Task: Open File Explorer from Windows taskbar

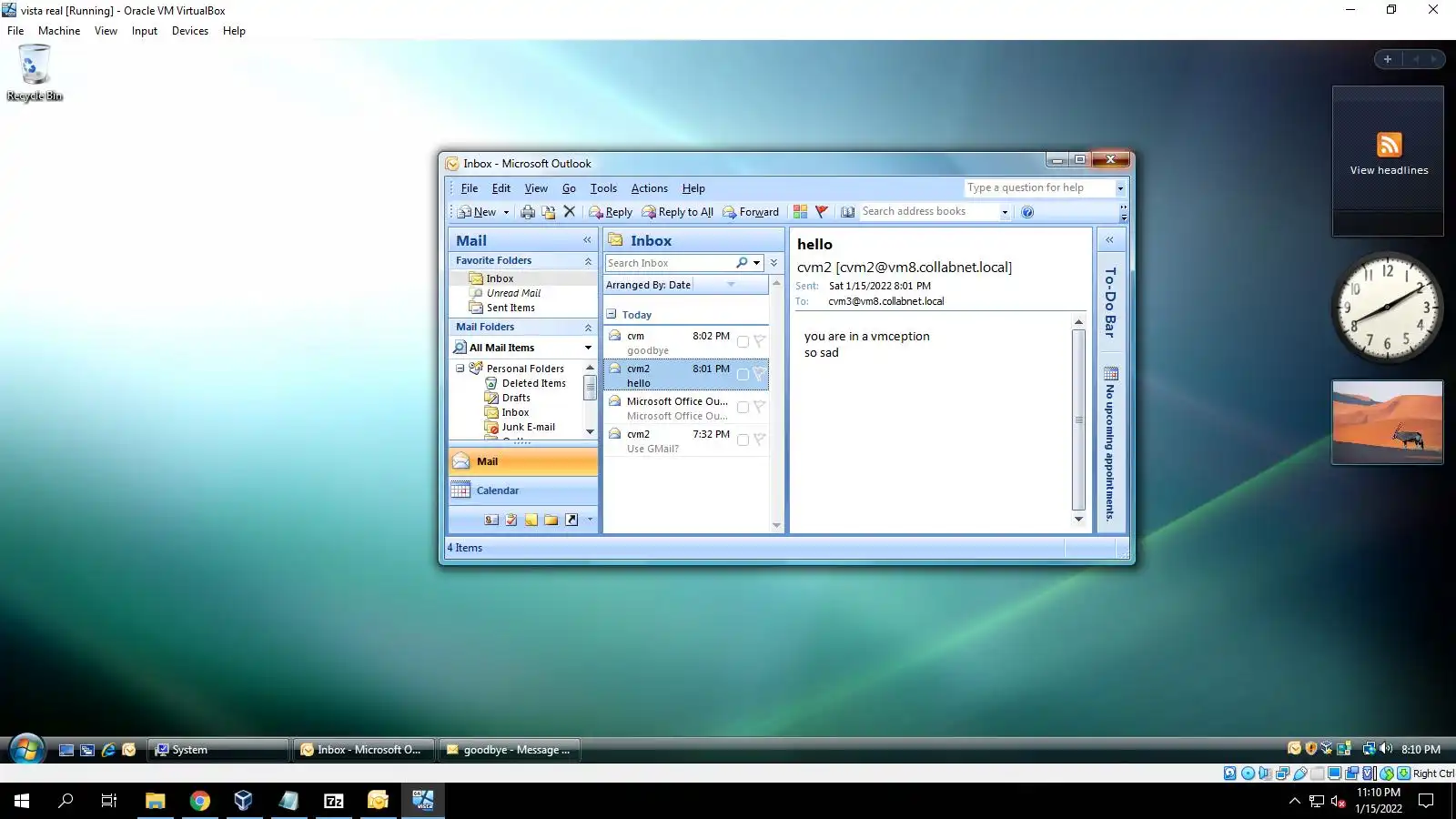Action: (156, 801)
